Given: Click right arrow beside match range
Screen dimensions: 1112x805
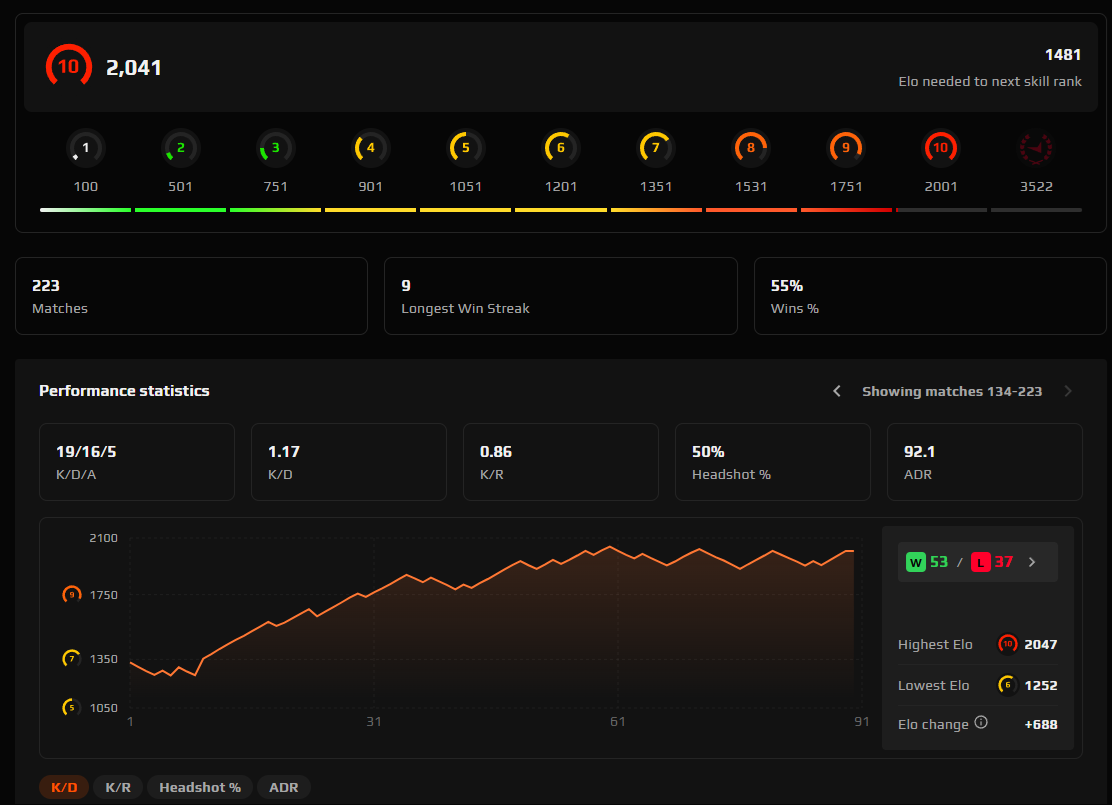Looking at the screenshot, I should pyautogui.click(x=1067, y=391).
